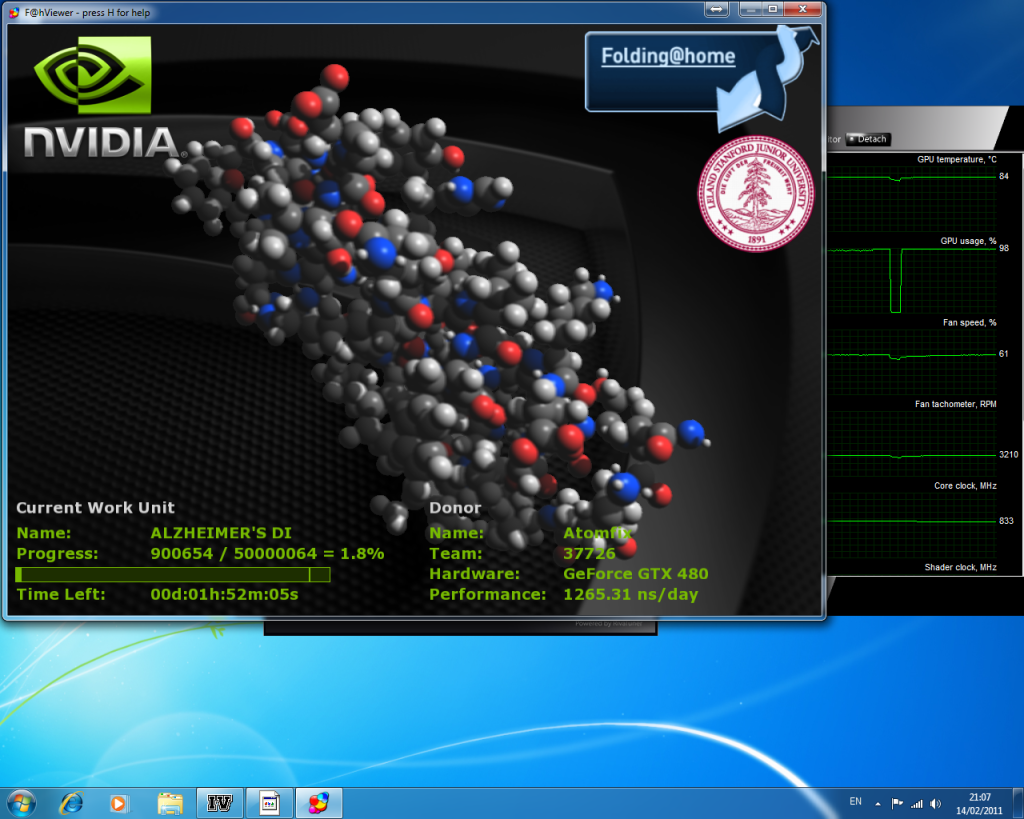The height and width of the screenshot is (819, 1024).
Task: Open Windows Explorer folder icon in taskbar
Action: pyautogui.click(x=170, y=803)
